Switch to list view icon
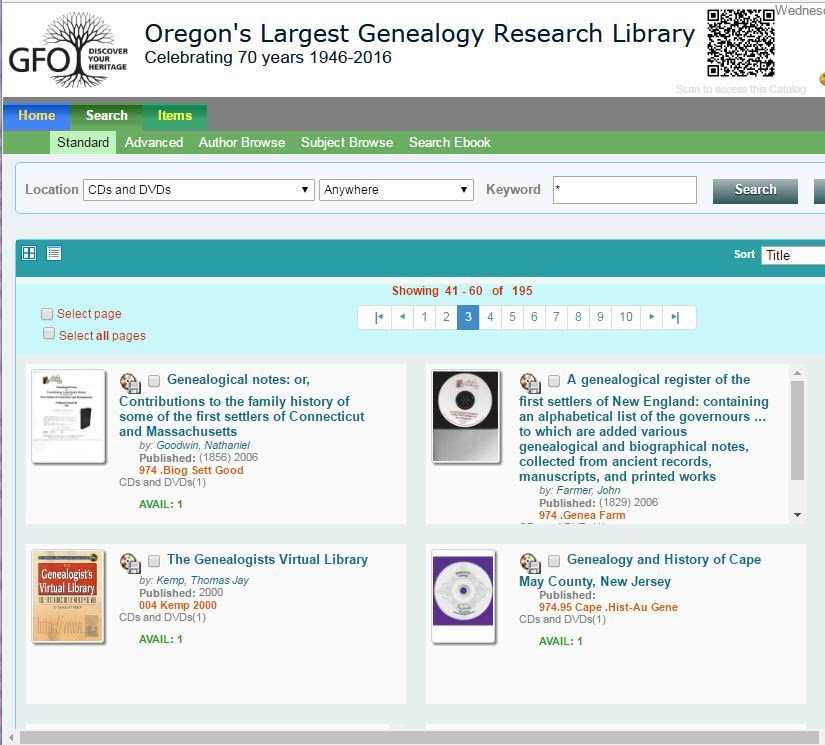825x745 pixels. pos(54,254)
